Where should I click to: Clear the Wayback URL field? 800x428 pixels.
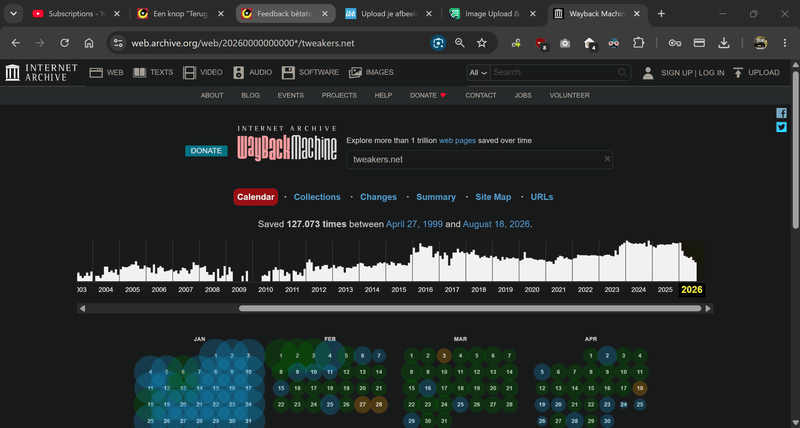click(607, 159)
